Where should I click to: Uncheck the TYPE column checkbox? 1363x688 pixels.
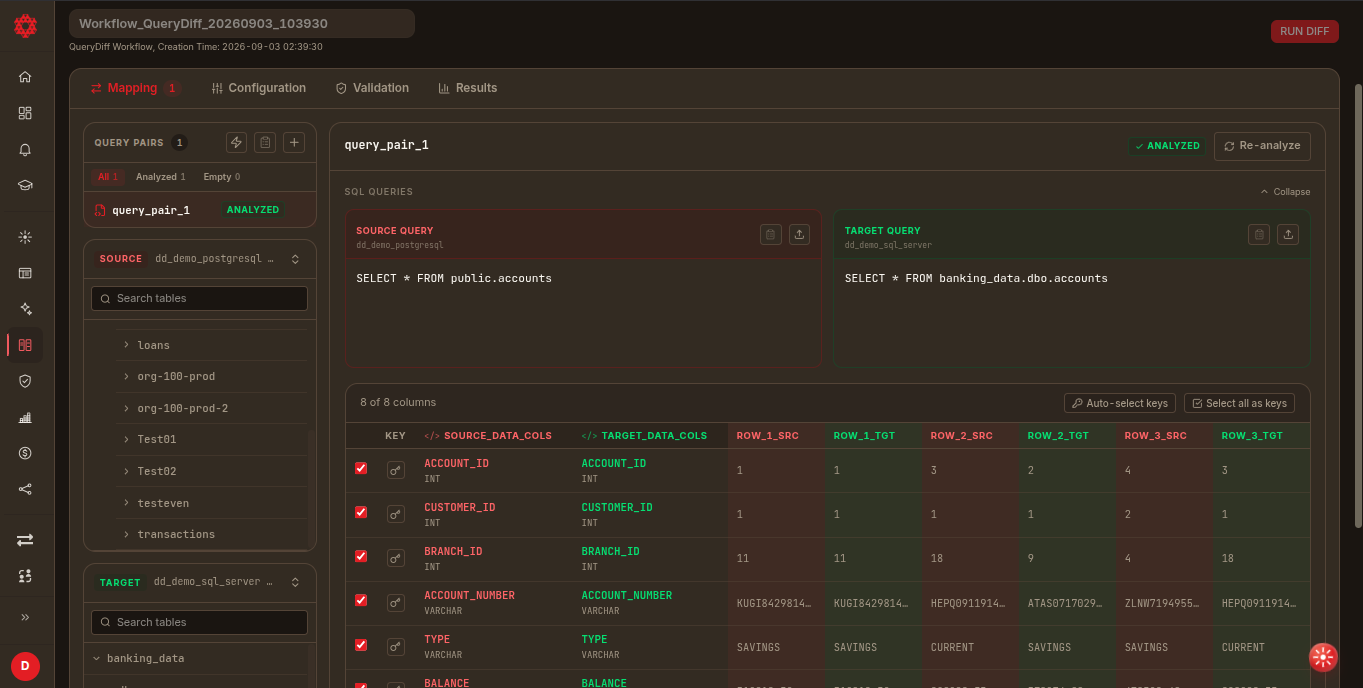361,644
